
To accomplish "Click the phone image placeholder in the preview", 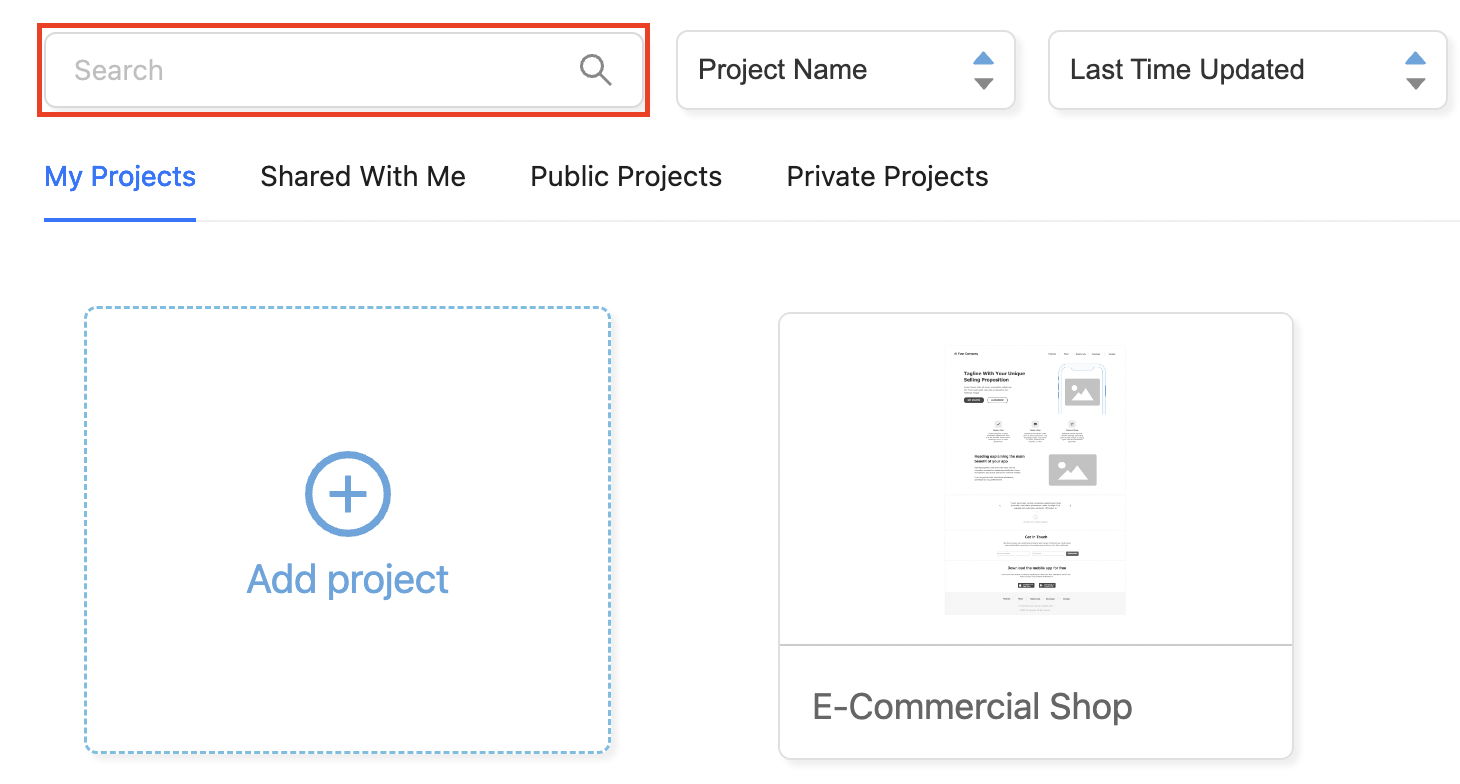I will click(x=1082, y=391).
